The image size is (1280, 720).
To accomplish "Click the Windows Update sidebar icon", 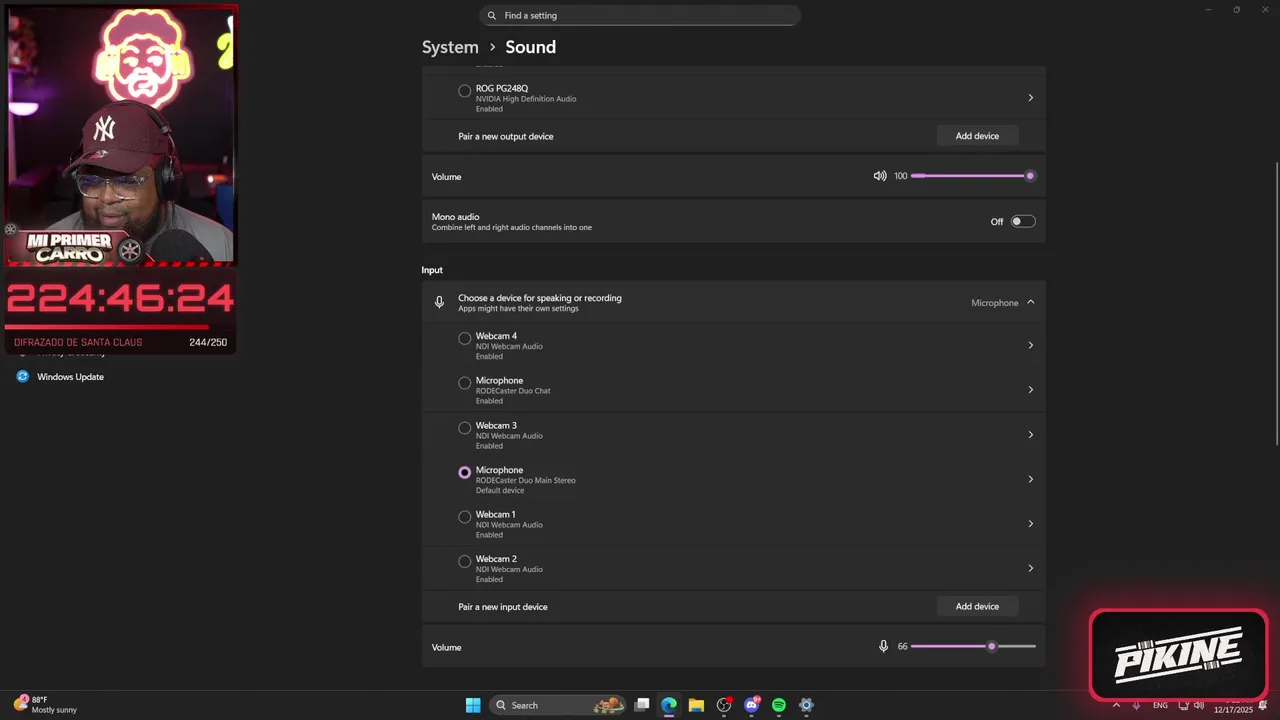I will point(22,377).
